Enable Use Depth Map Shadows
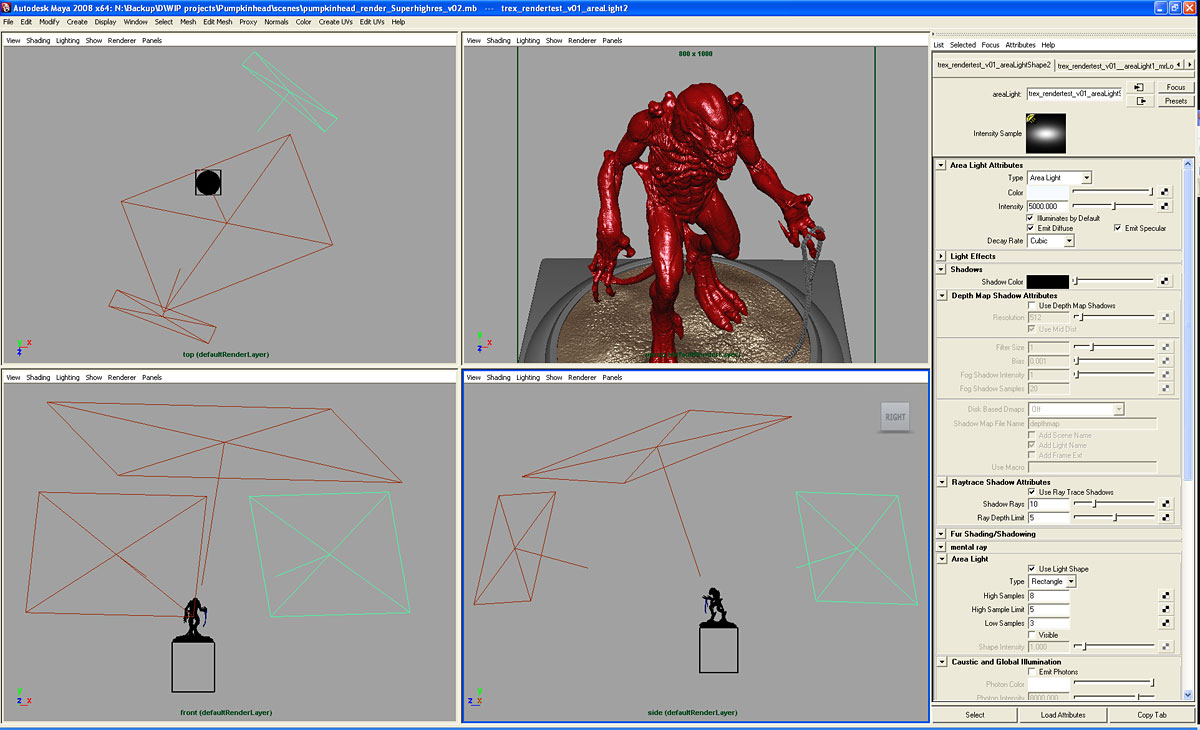1200x730 pixels. [x=1032, y=306]
